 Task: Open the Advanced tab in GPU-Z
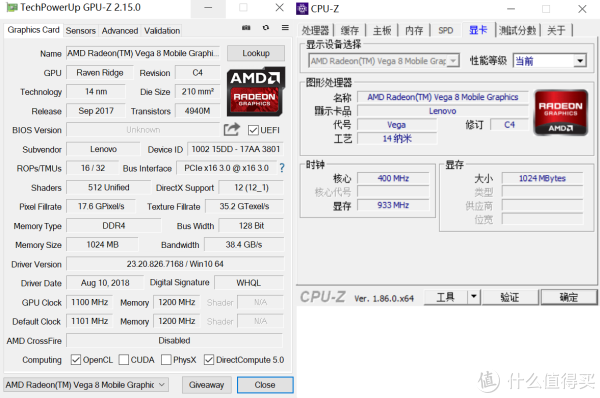coord(120,31)
